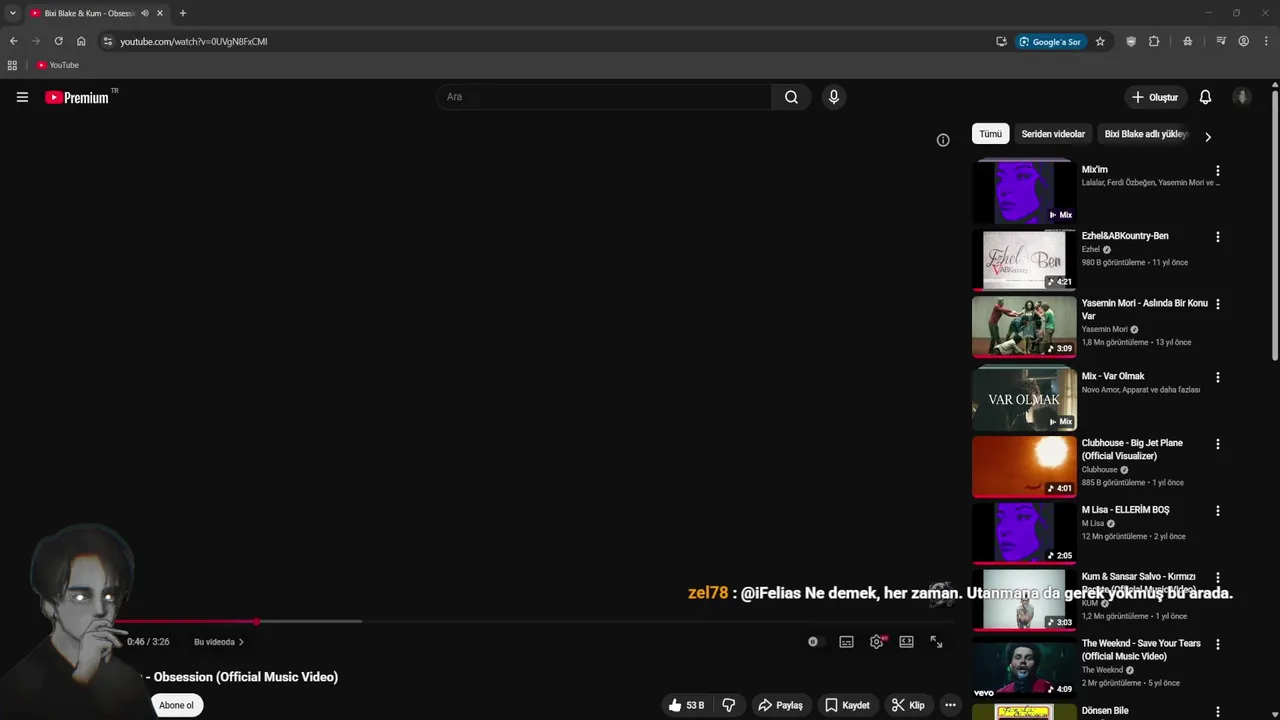Image resolution: width=1280 pixels, height=720 pixels.
Task: Open the YouTube account avatar menu
Action: [x=1242, y=97]
